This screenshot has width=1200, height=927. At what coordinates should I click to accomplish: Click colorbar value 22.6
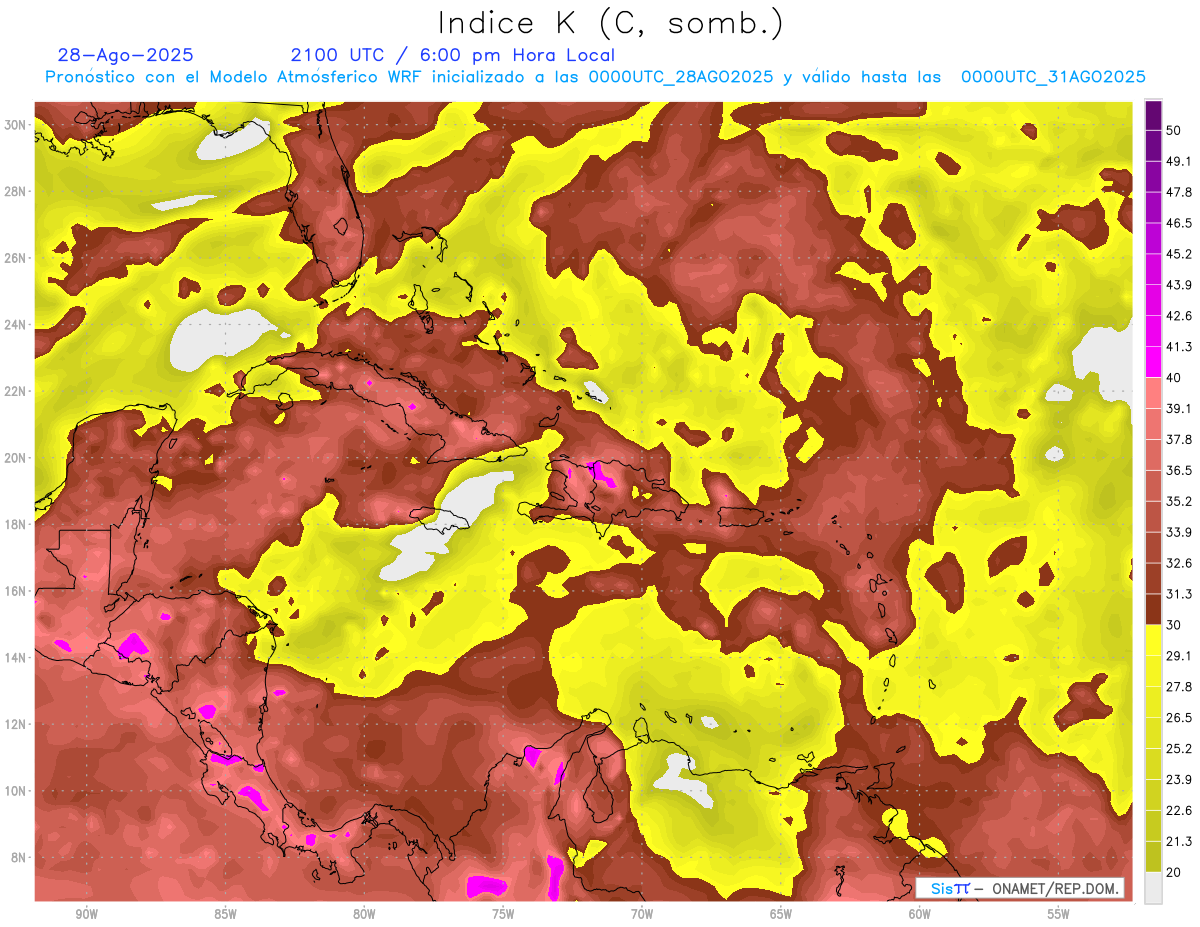point(1178,810)
